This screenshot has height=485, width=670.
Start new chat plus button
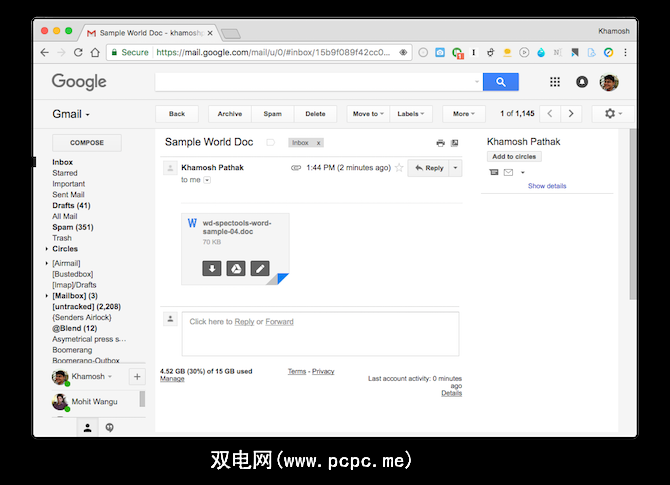click(x=137, y=376)
